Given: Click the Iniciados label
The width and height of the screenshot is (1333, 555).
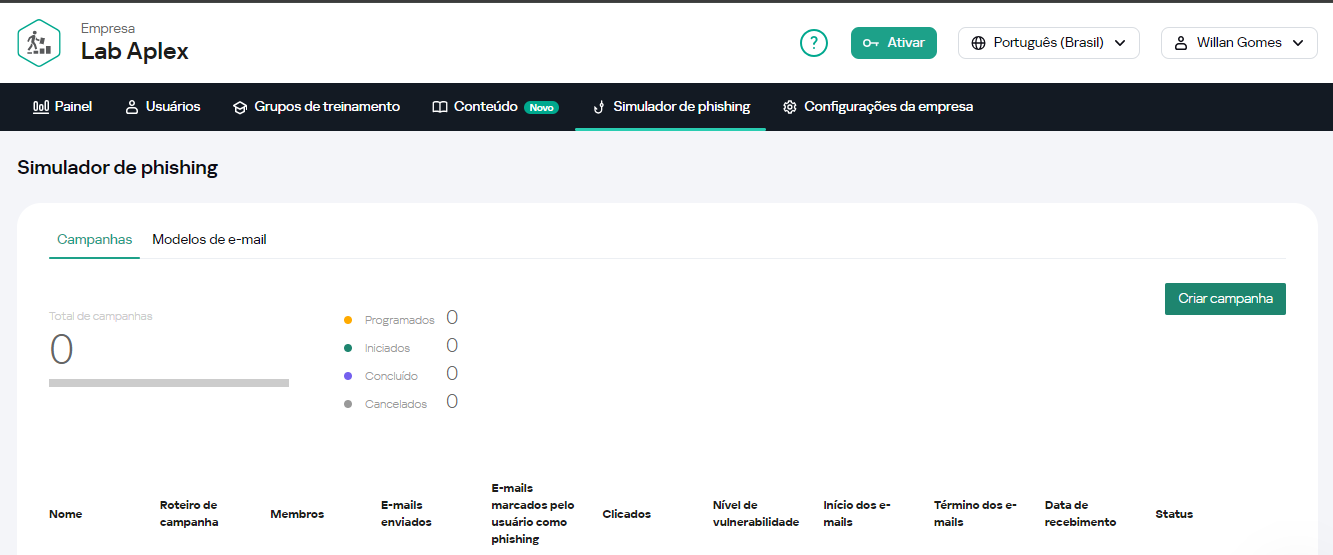Looking at the screenshot, I should pyautogui.click(x=387, y=348).
